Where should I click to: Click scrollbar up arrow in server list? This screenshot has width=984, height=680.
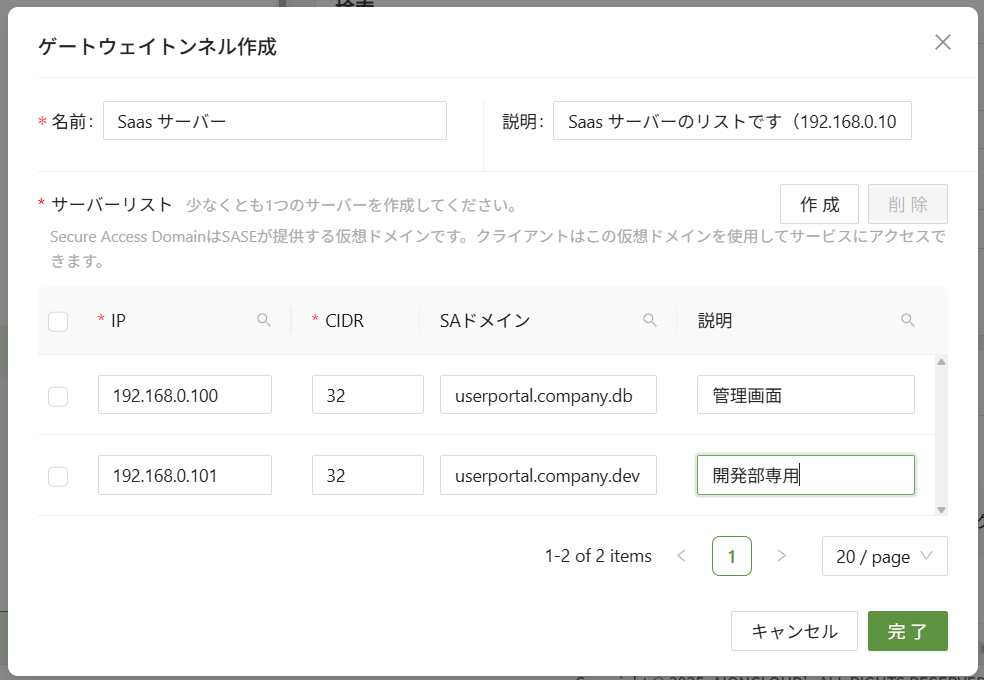[x=941, y=362]
